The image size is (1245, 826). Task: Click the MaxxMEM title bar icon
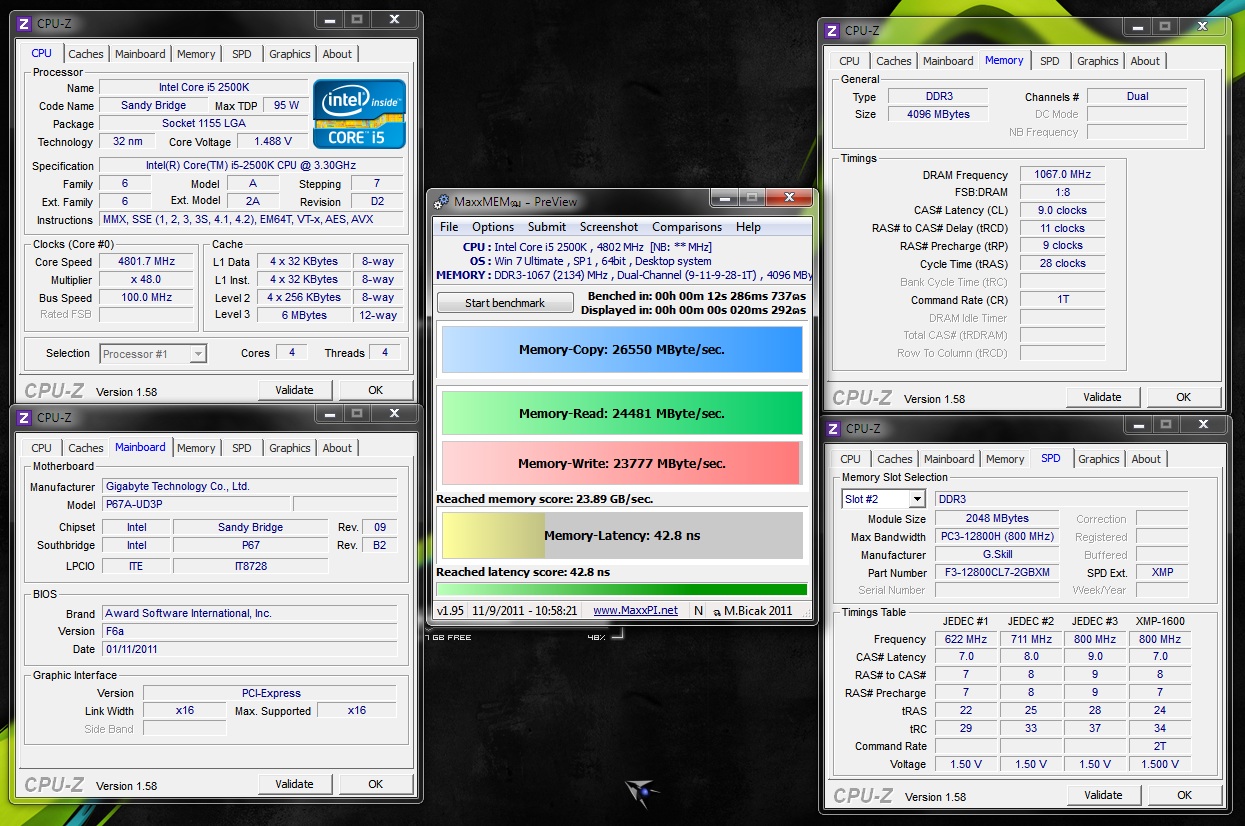[x=441, y=201]
